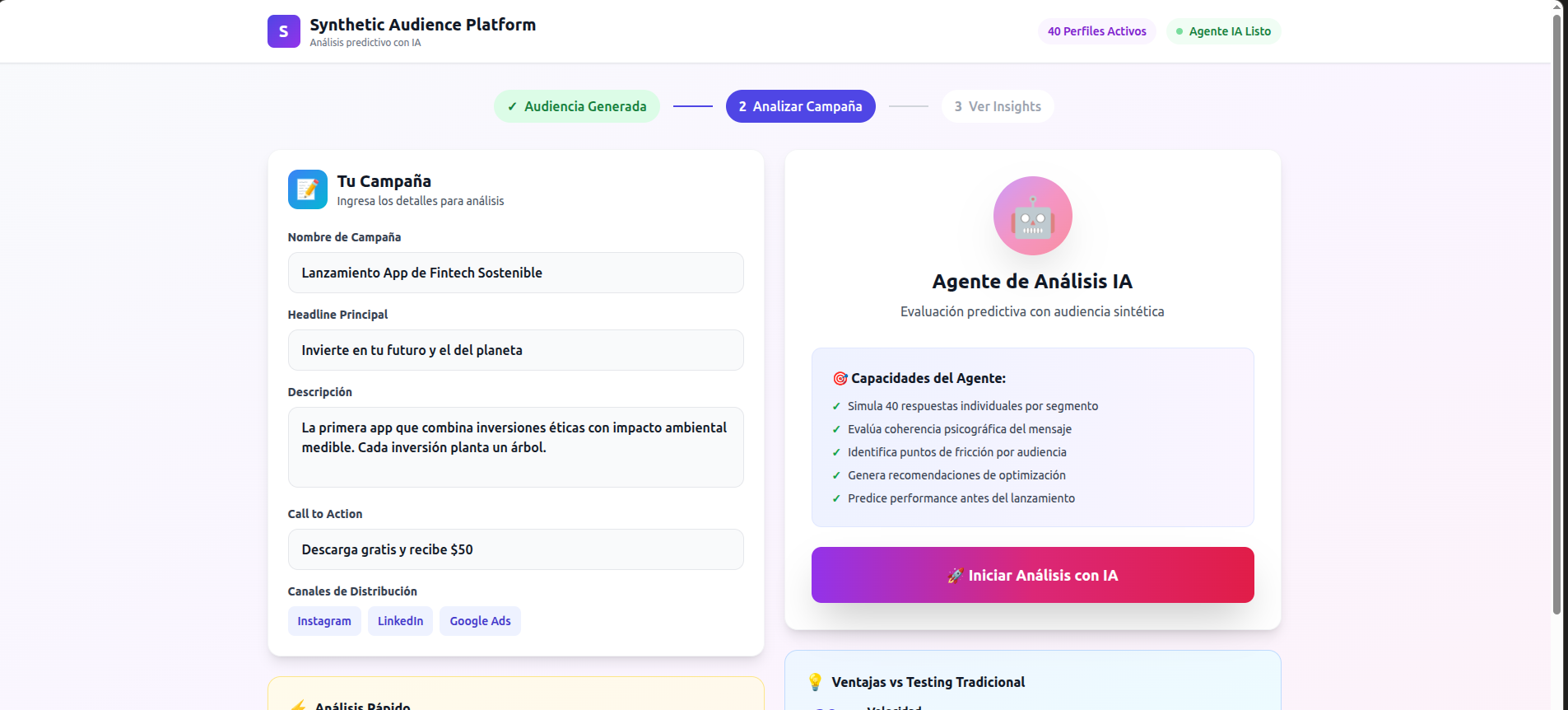Click the robot avatar icon

1032,216
